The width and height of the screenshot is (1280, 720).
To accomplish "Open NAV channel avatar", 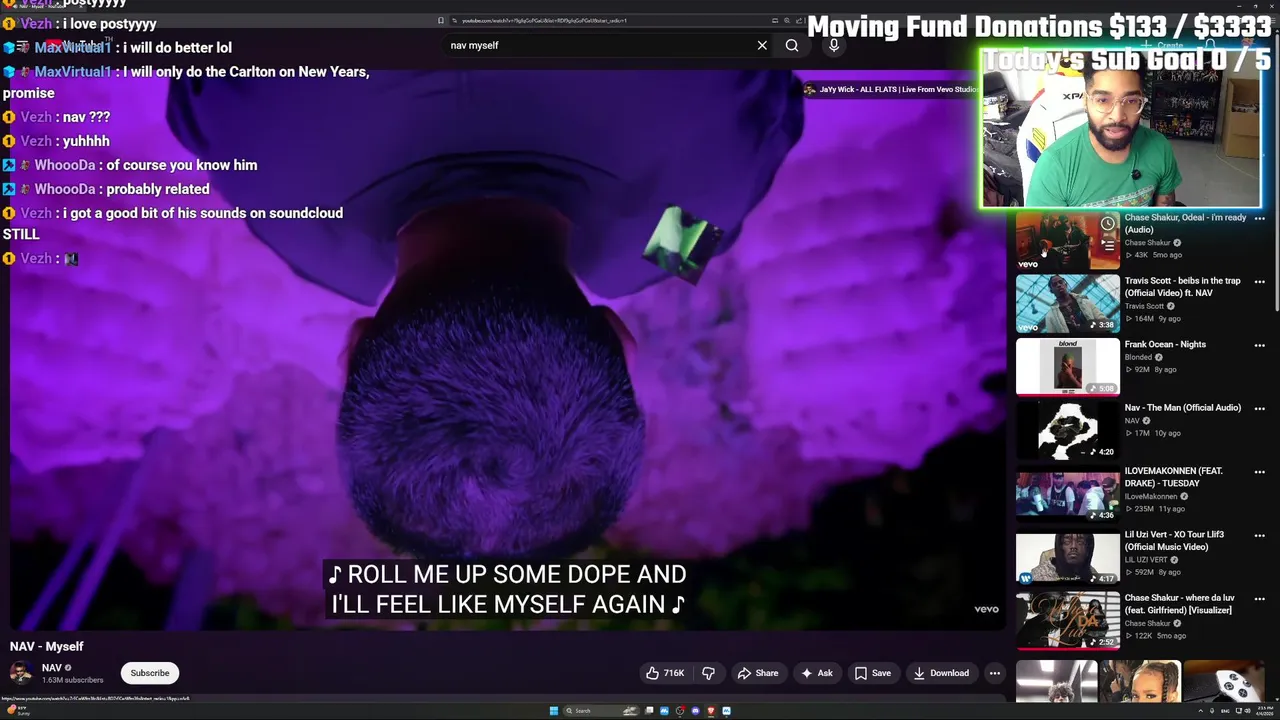I will [x=21, y=672].
